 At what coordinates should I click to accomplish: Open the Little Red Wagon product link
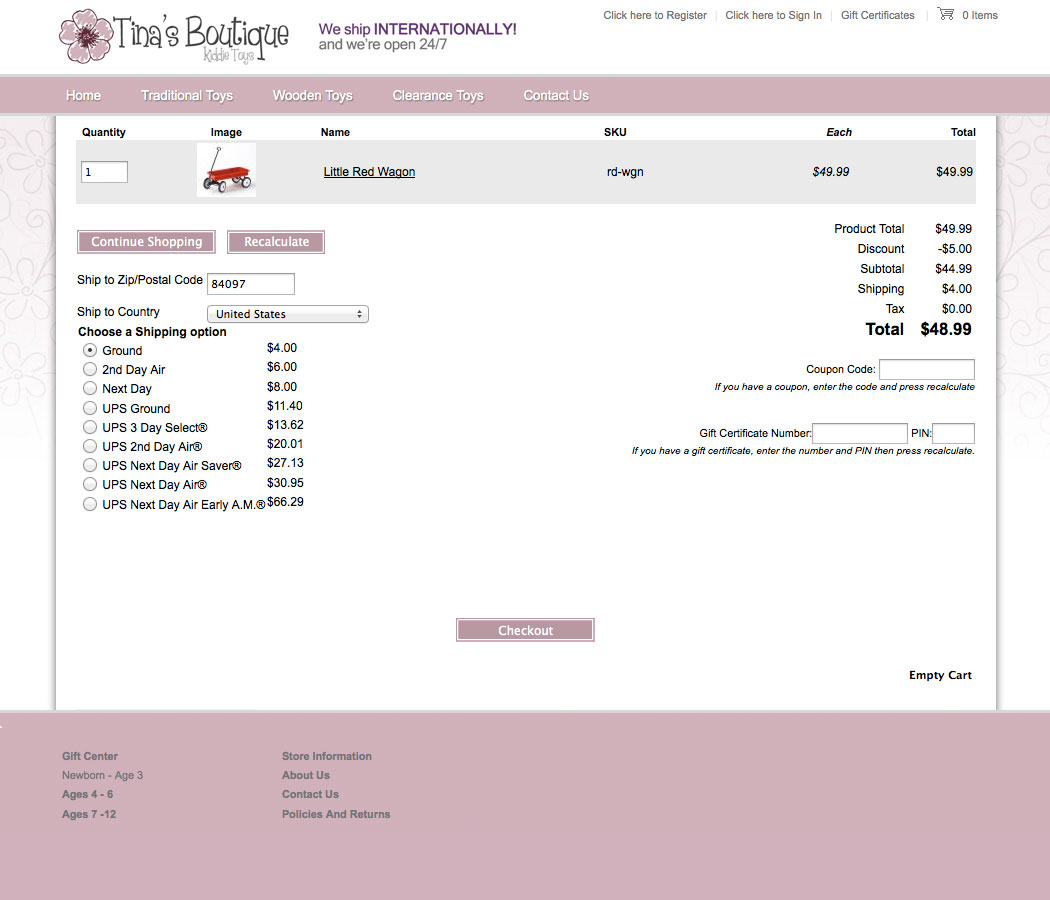tap(369, 172)
